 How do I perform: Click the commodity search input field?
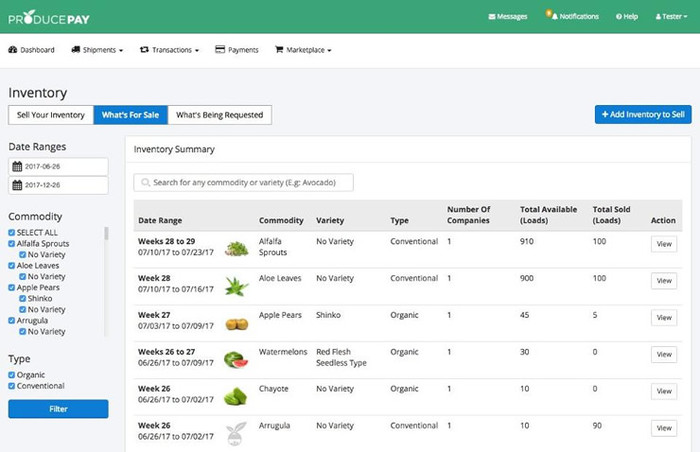click(x=244, y=183)
